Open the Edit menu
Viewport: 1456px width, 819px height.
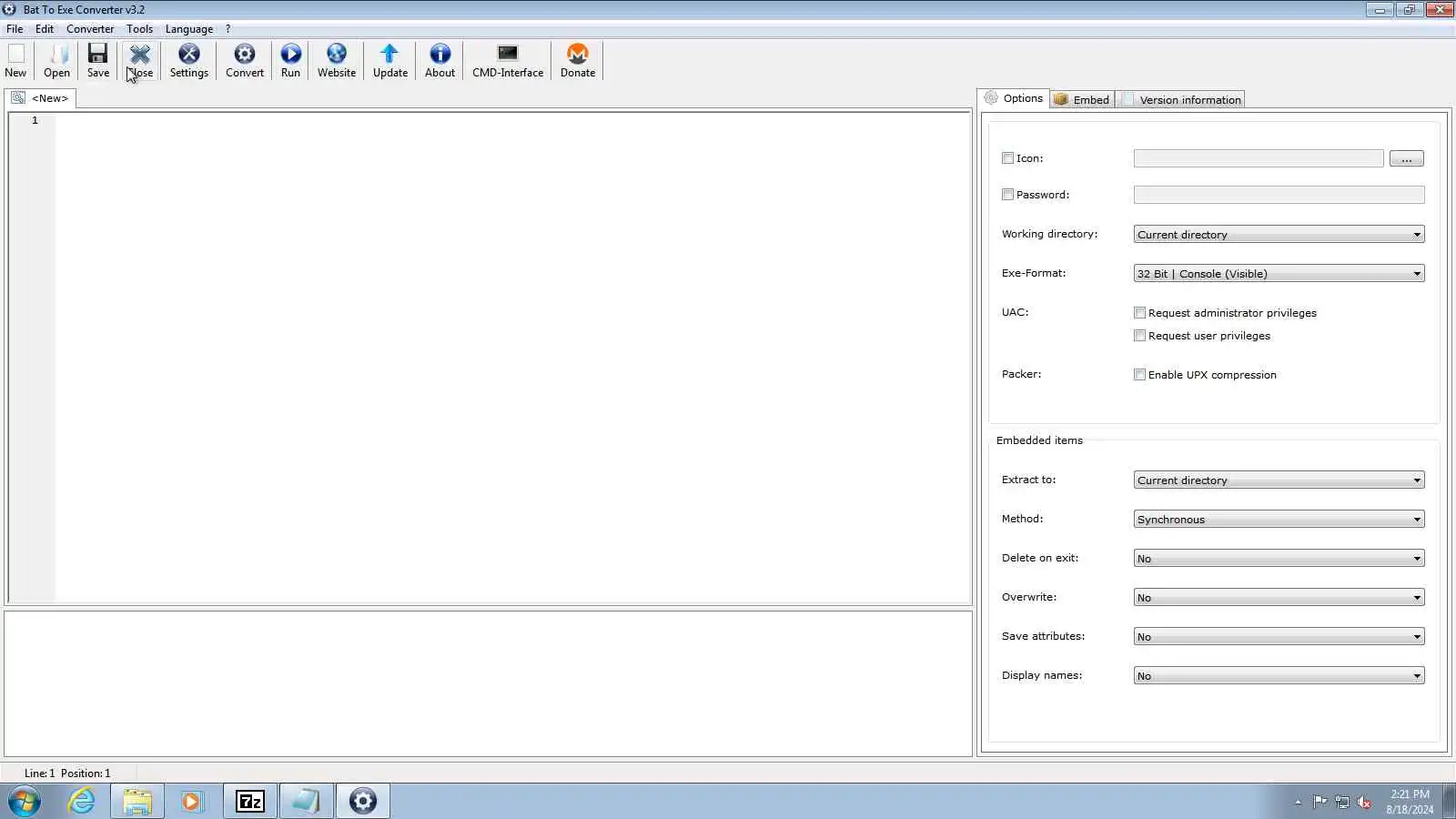pos(45,29)
